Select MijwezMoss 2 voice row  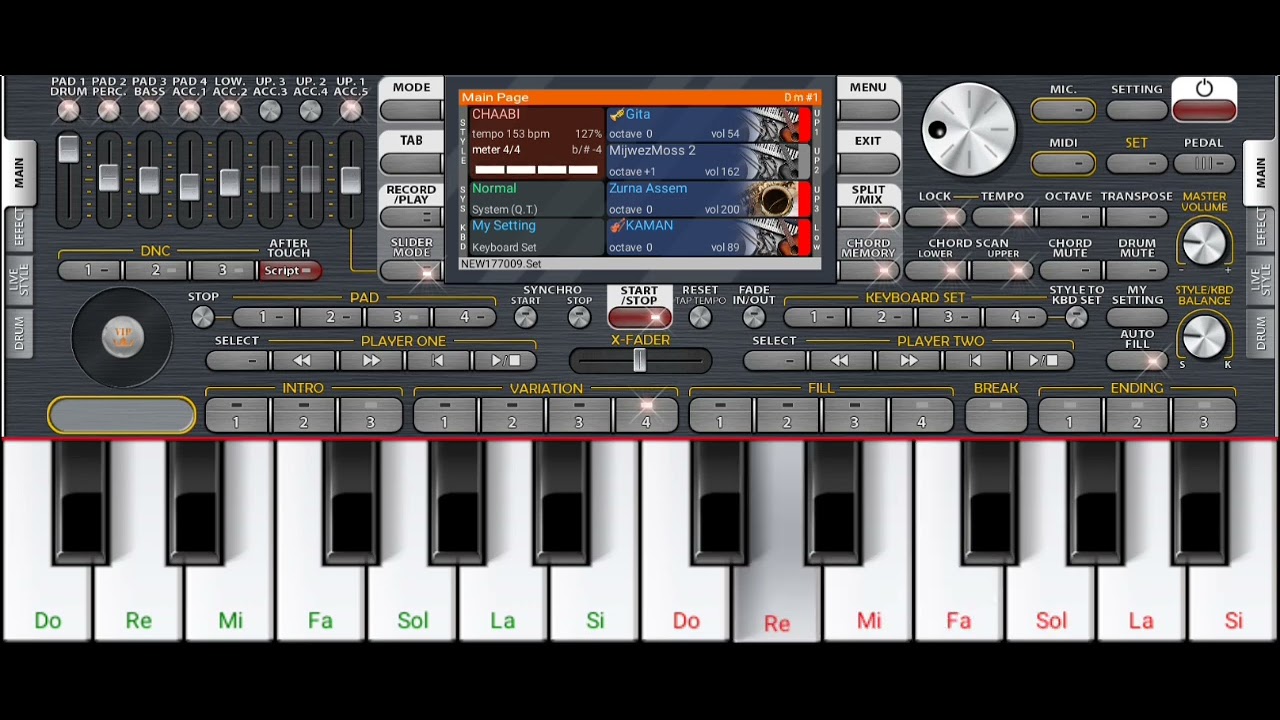click(703, 161)
